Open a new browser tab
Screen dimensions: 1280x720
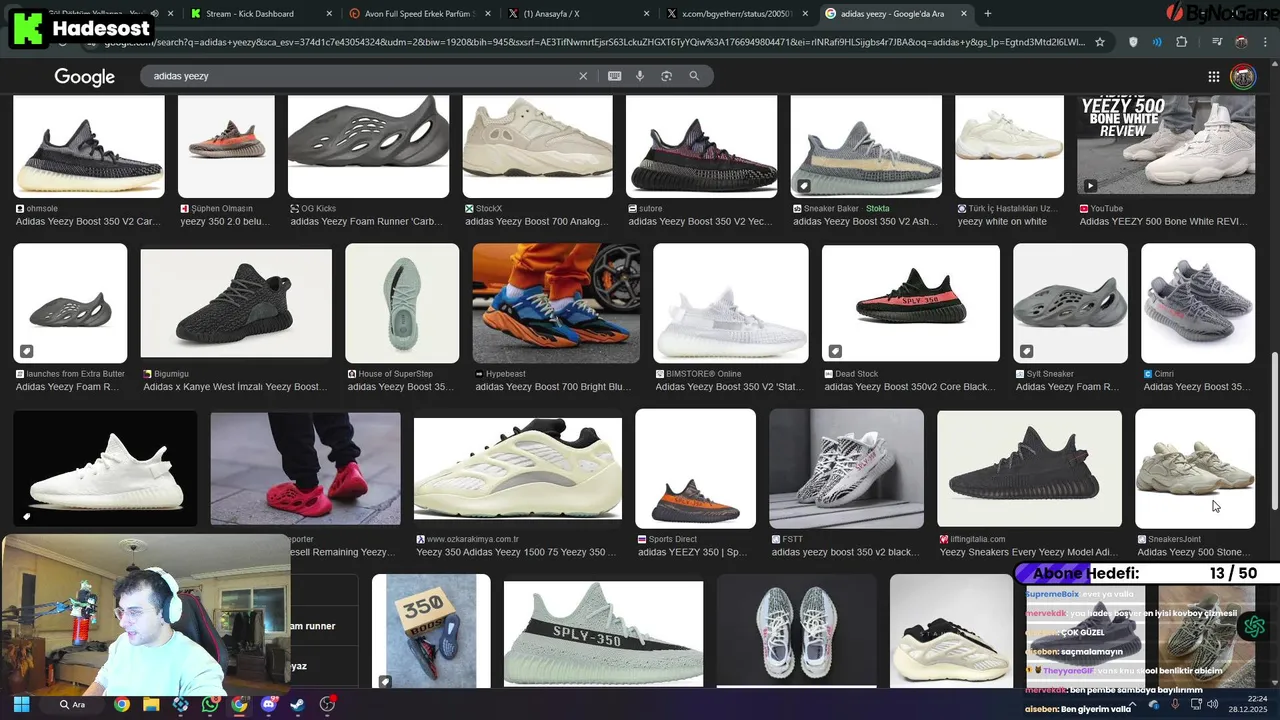coord(988,13)
